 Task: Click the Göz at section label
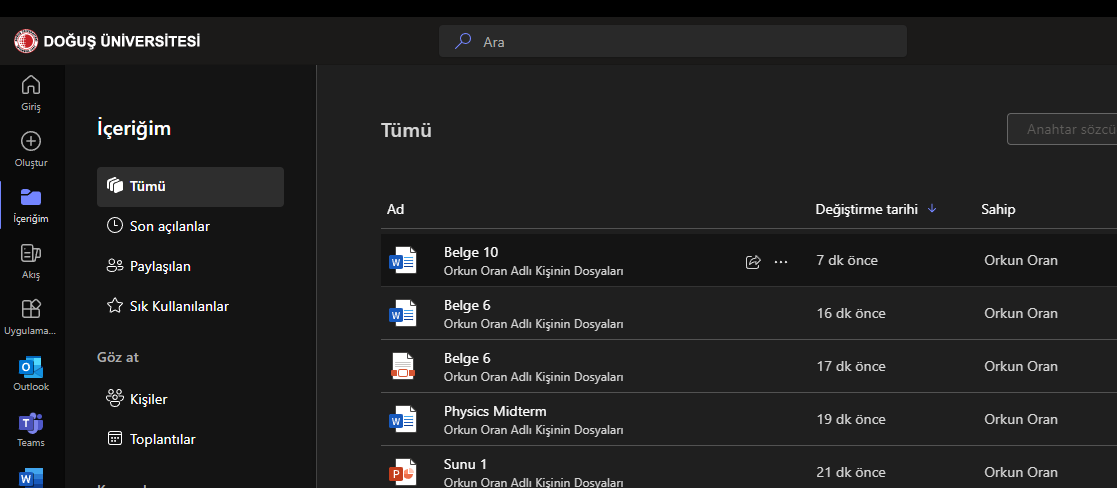[118, 357]
